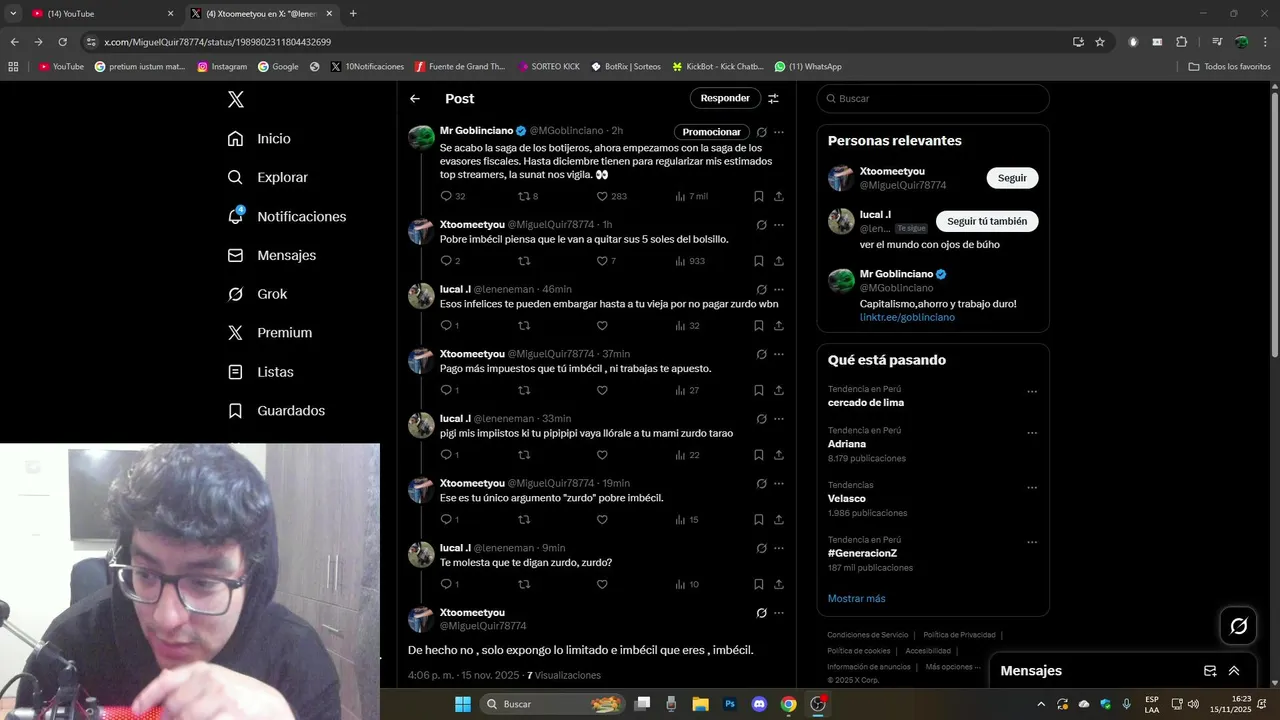
Task: Bookmark this page with star icon
Action: [1100, 42]
